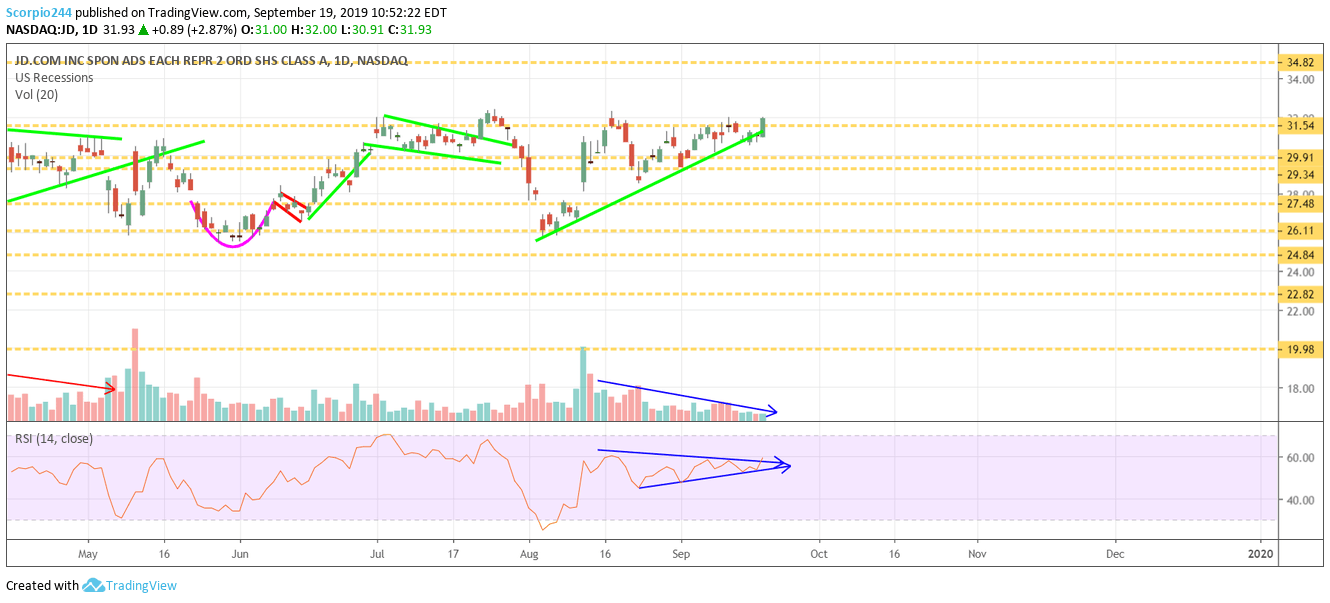Click the 34.82 price level label
This screenshot has height=603, width=1330.
pyautogui.click(x=1299, y=62)
